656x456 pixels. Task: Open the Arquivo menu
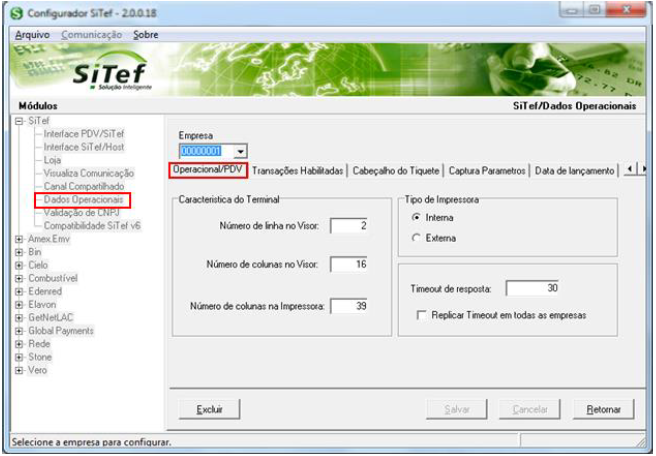click(32, 35)
